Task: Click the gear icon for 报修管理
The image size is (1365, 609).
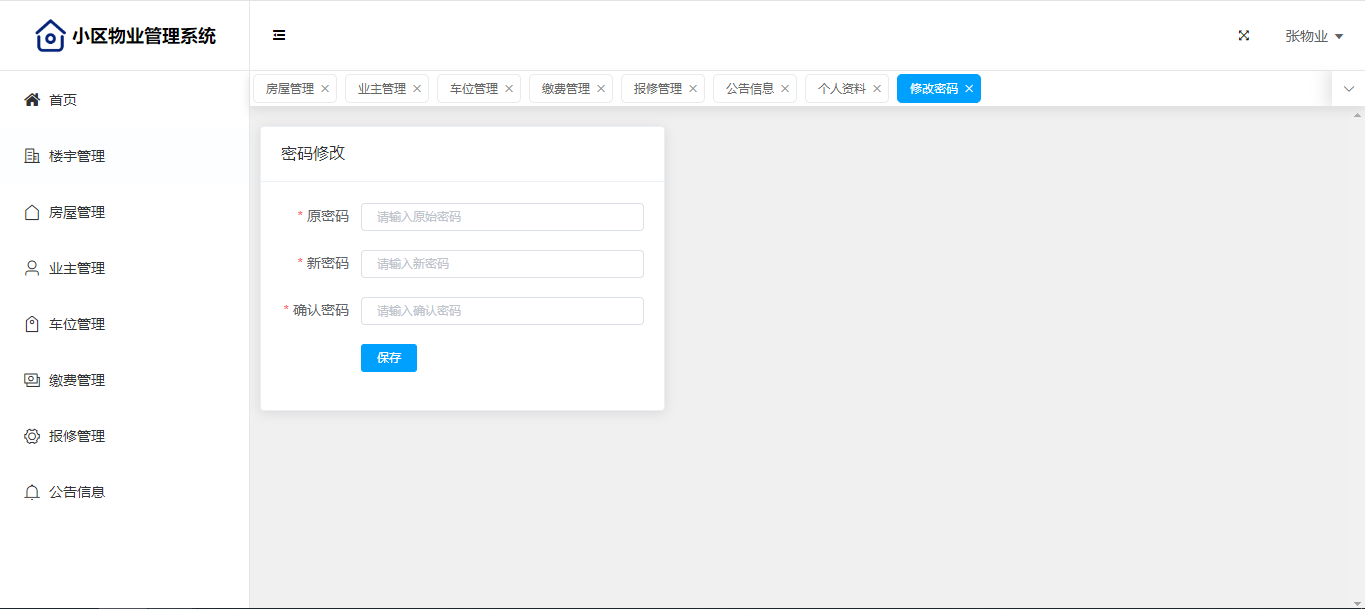Action: coord(32,436)
